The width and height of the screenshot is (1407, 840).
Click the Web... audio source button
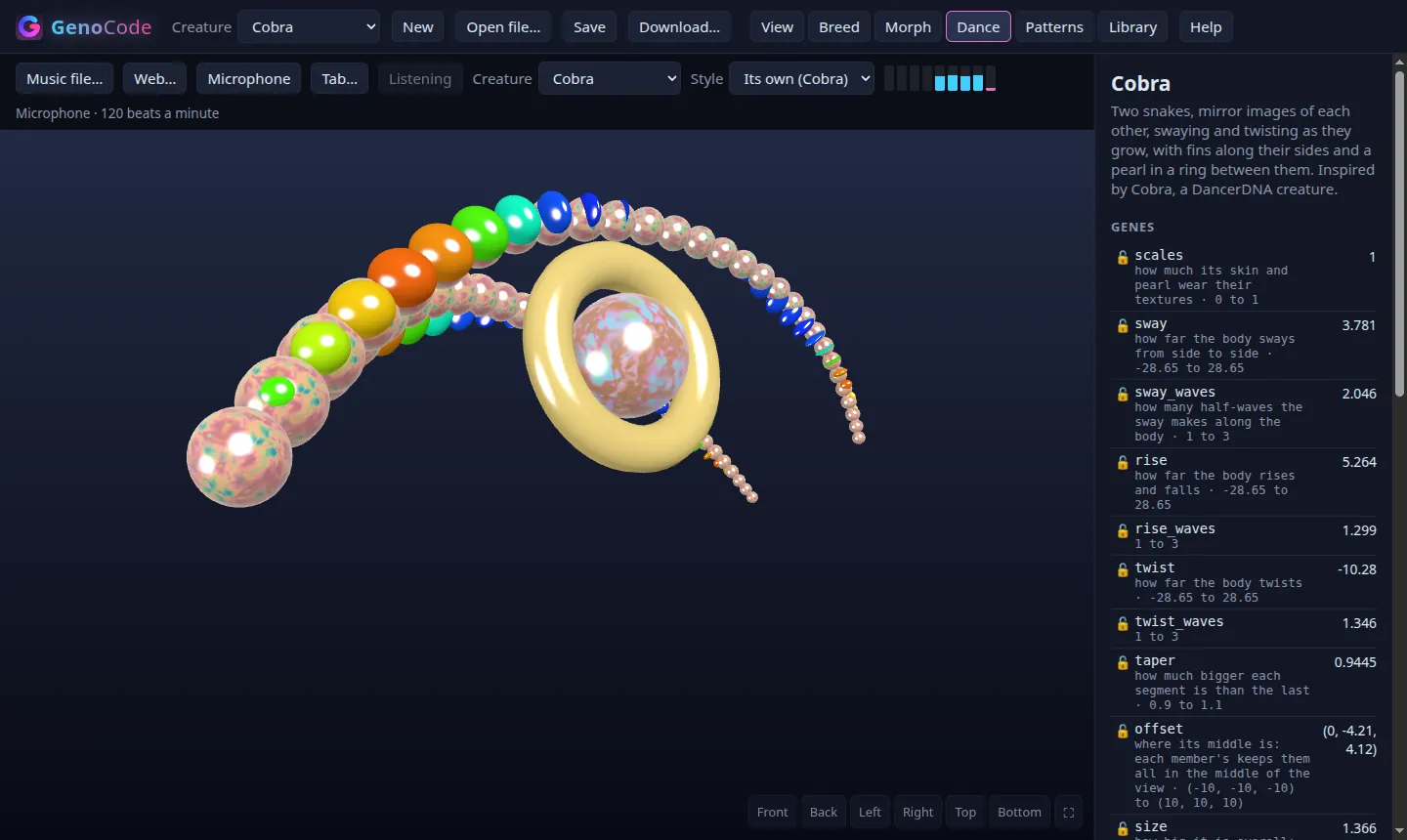pos(155,79)
